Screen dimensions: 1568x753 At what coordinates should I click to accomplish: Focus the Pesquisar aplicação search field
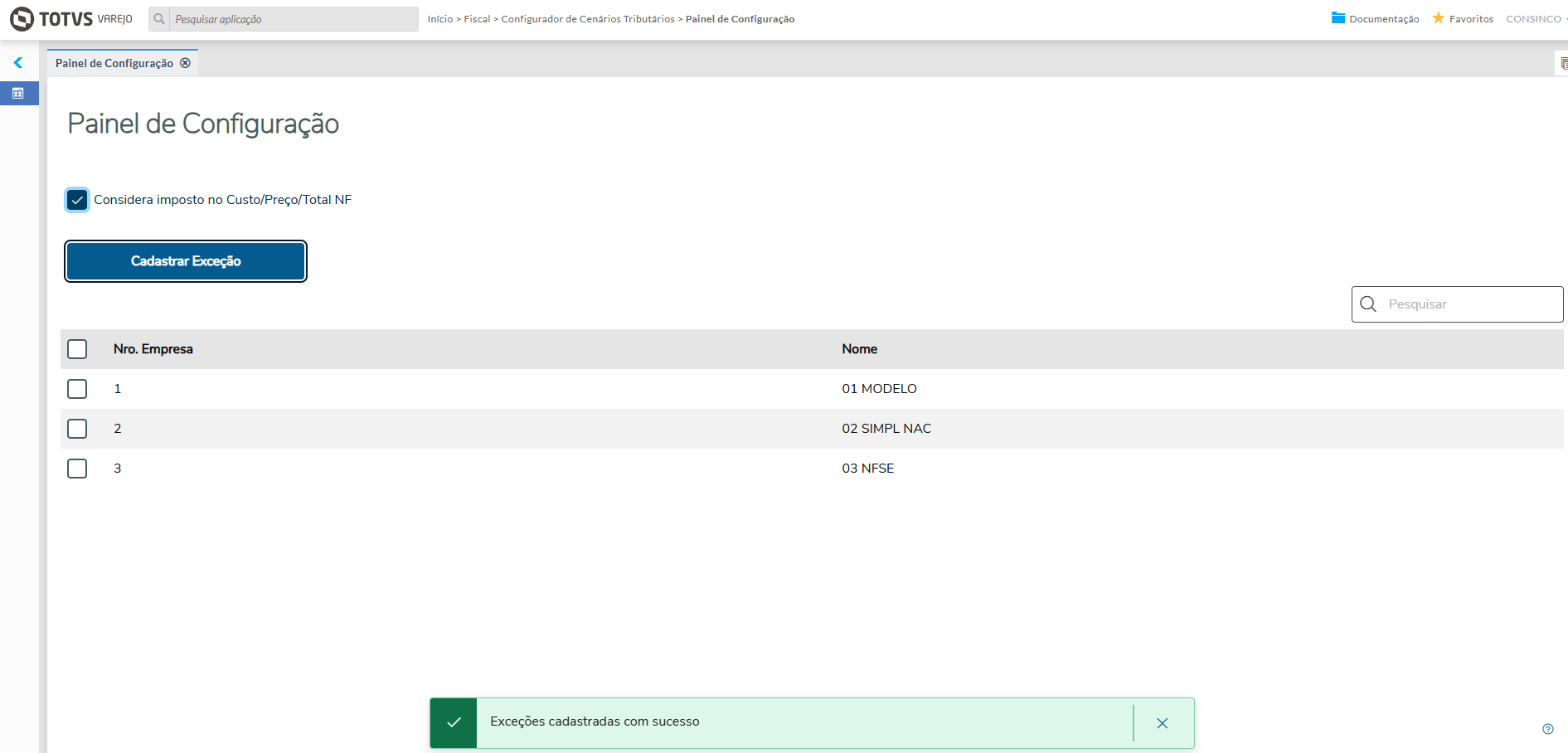tap(294, 19)
